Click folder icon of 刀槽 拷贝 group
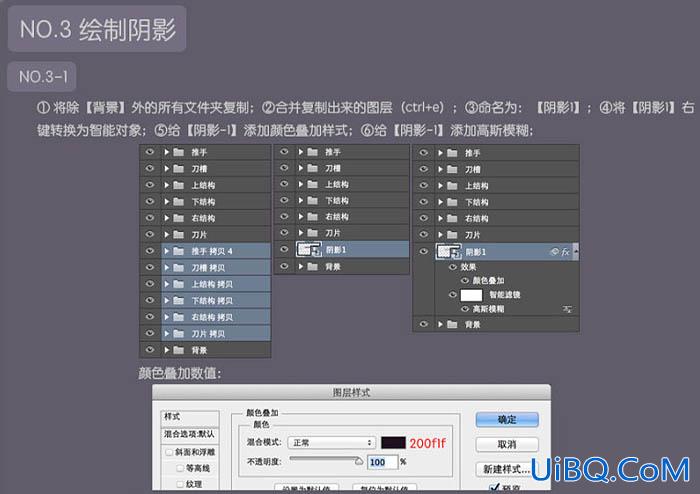The image size is (700, 494). tap(179, 268)
